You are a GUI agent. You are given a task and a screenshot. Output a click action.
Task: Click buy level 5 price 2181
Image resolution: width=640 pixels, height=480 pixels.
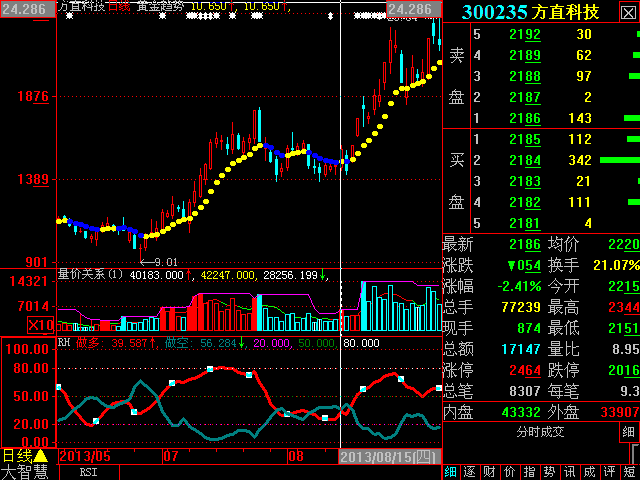(x=525, y=223)
